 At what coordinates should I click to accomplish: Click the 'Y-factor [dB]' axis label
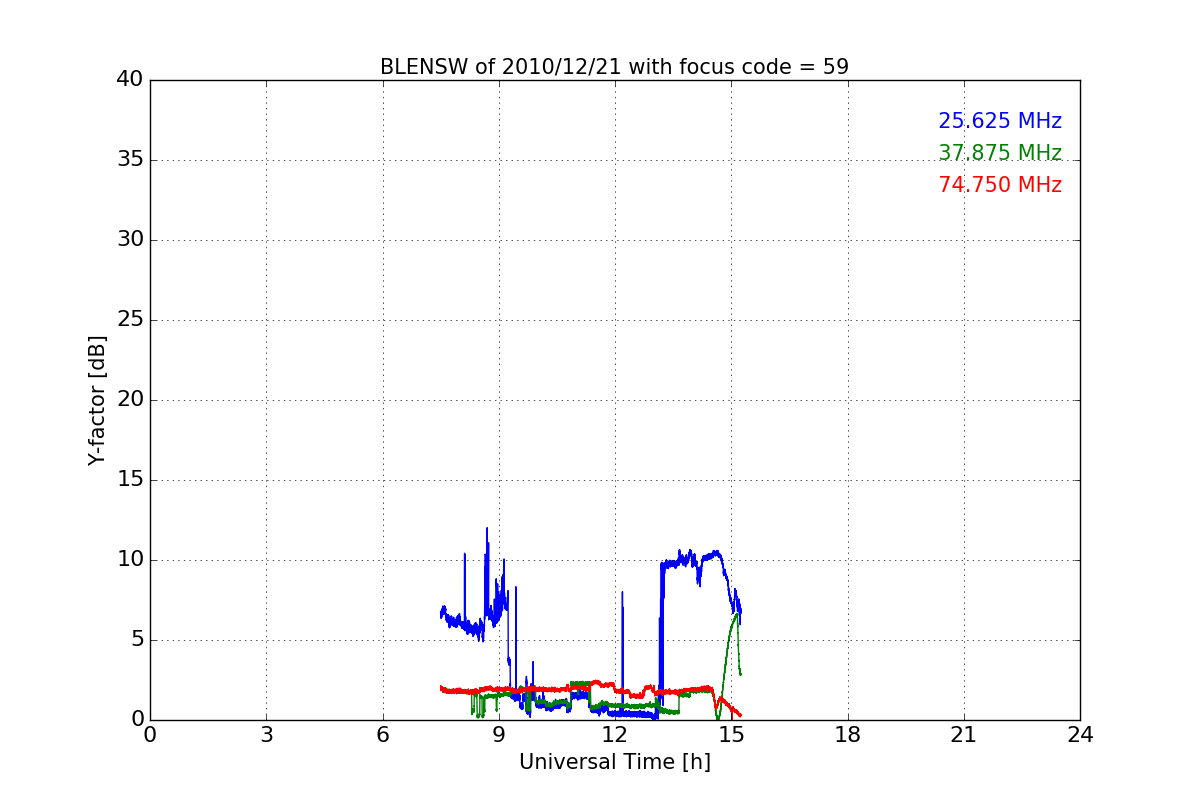[97, 400]
